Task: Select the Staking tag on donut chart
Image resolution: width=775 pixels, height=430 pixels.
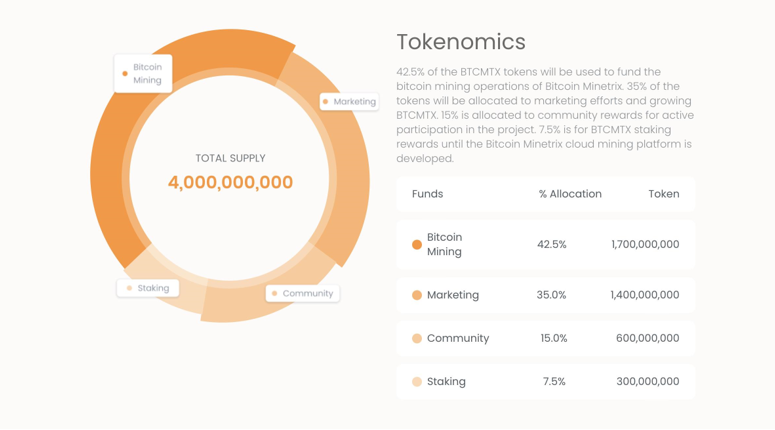Action: click(x=148, y=288)
